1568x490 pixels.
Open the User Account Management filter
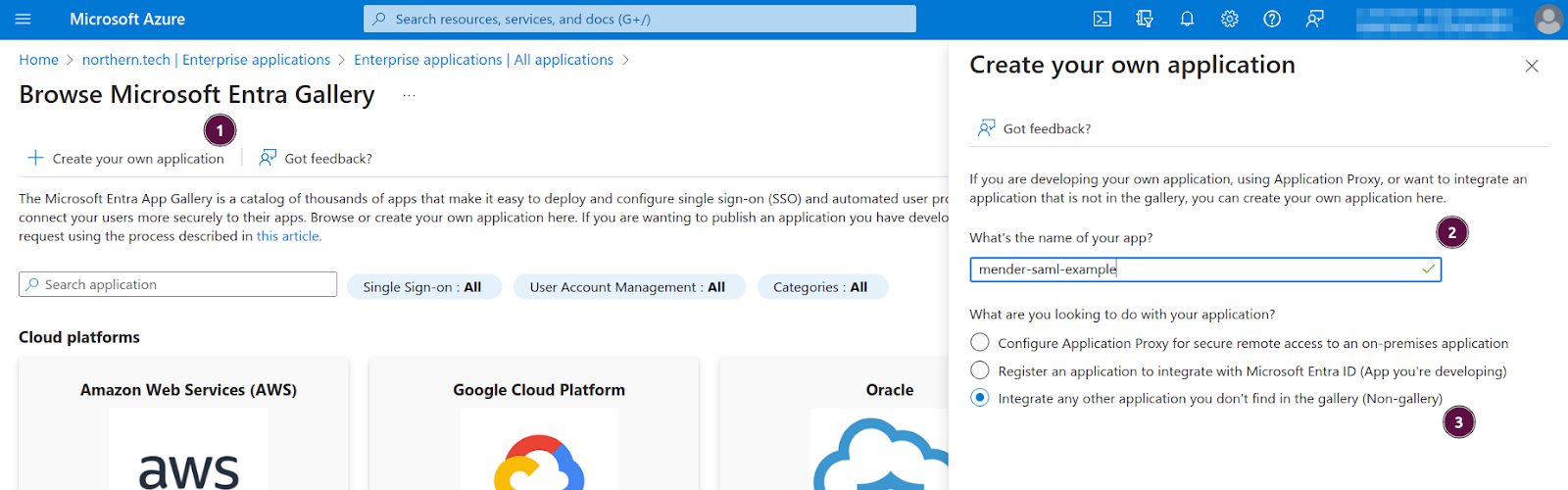[627, 287]
